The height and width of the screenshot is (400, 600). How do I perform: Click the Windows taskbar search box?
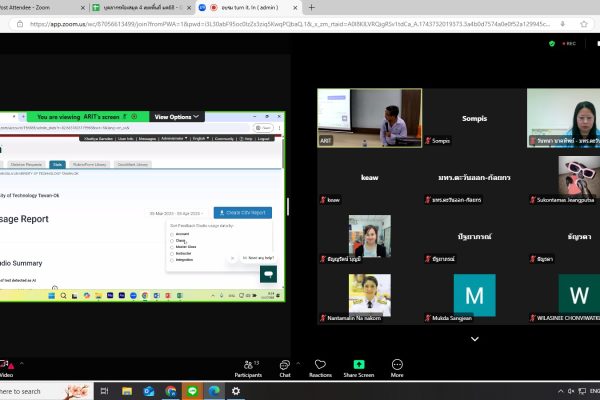tap(46, 391)
